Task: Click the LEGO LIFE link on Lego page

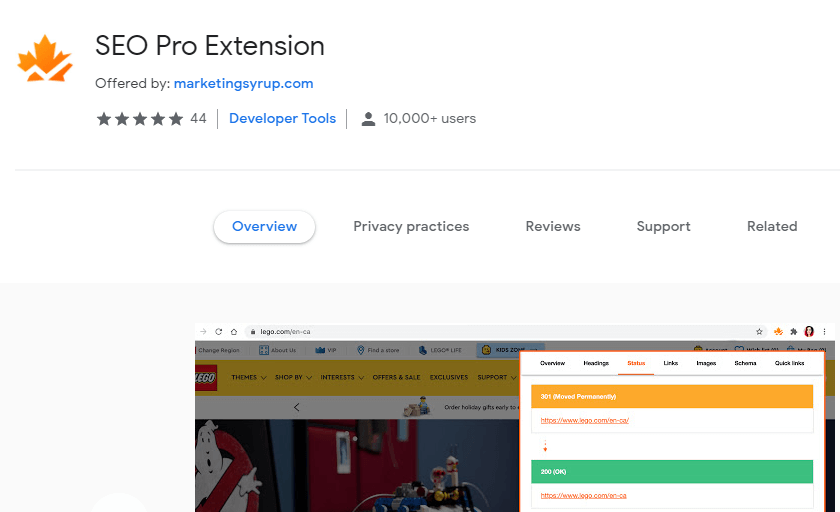Action: (x=440, y=350)
